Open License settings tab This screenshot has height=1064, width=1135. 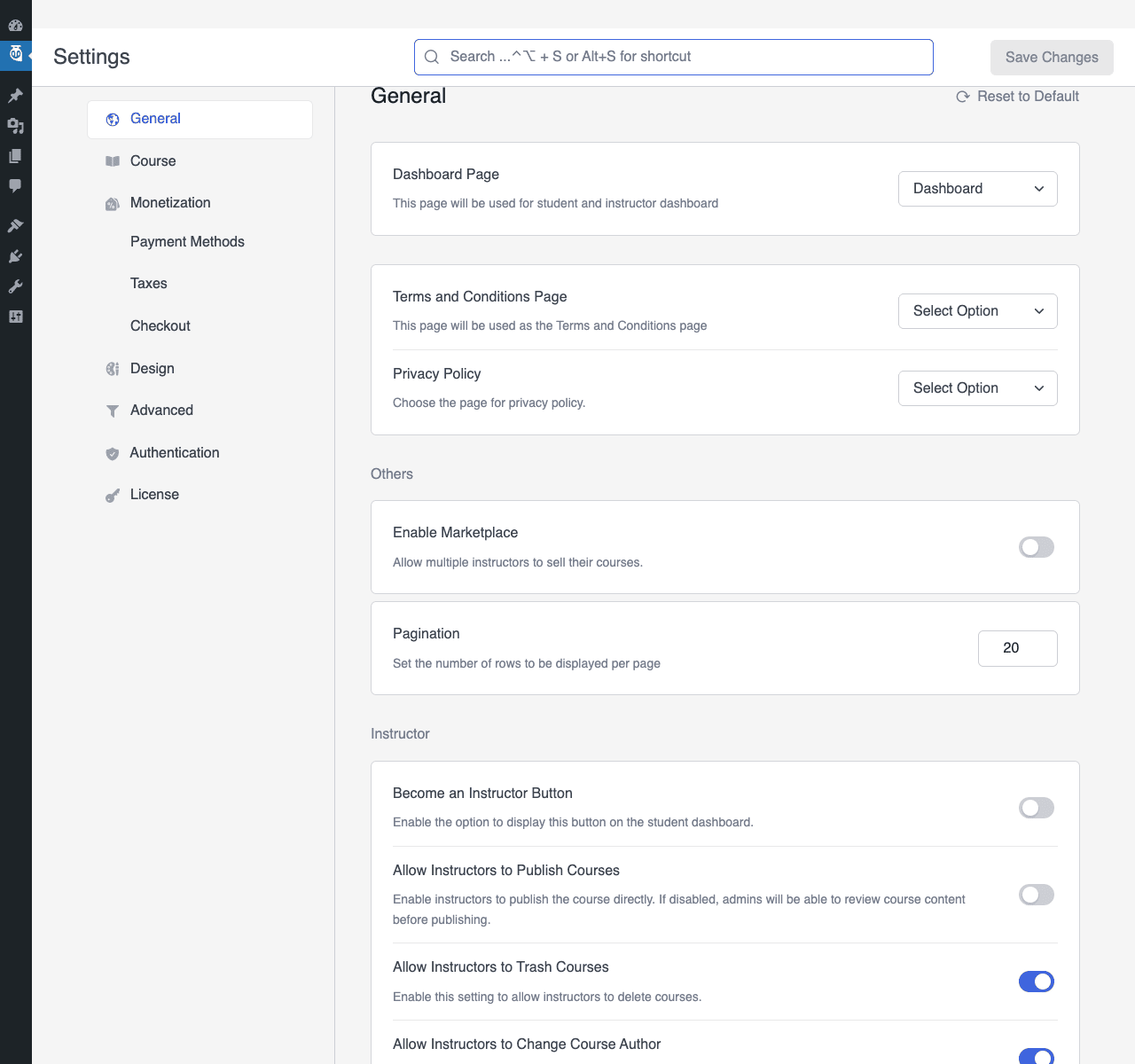(x=200, y=495)
